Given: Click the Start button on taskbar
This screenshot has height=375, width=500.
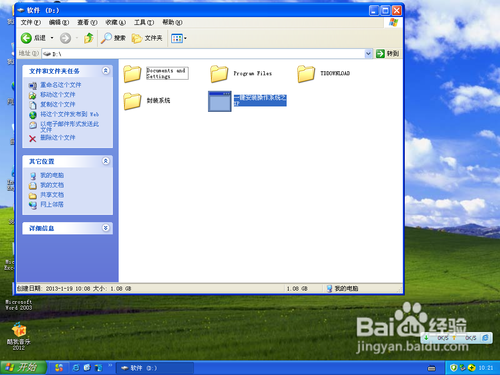Looking at the screenshot, I should pos(23,368).
